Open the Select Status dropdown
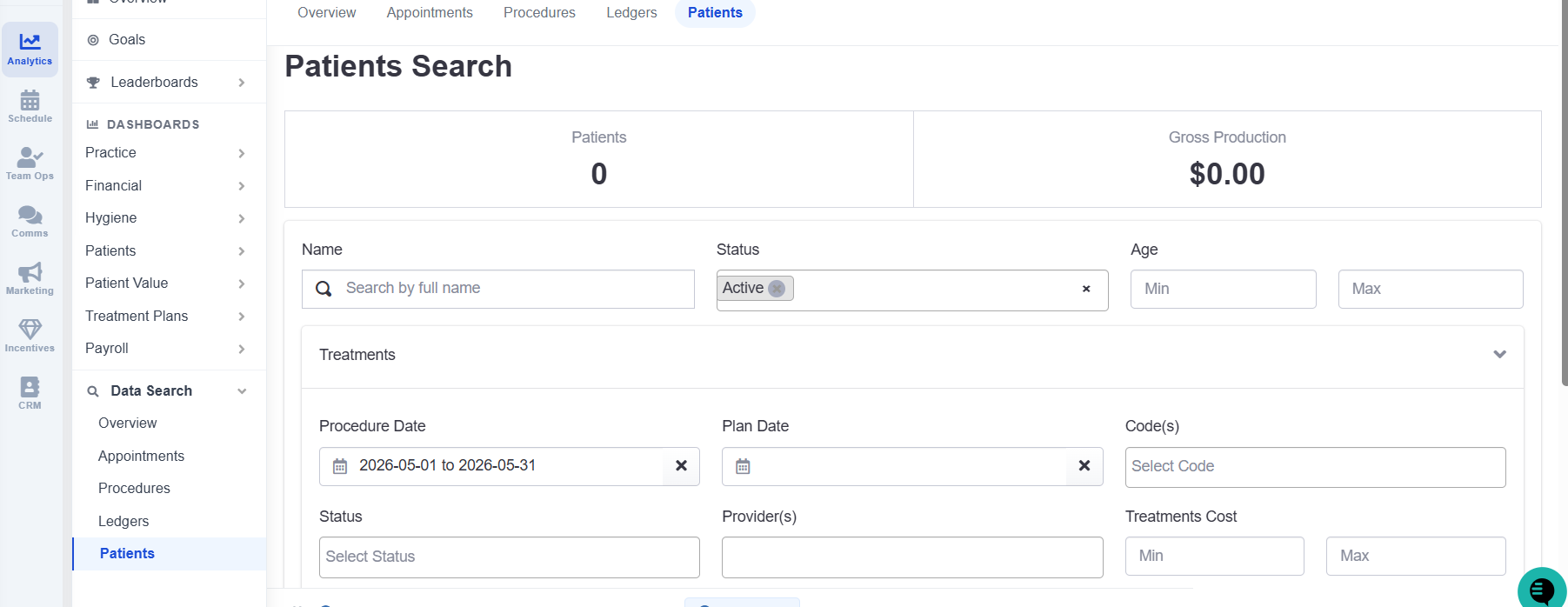1568x607 pixels. point(510,557)
